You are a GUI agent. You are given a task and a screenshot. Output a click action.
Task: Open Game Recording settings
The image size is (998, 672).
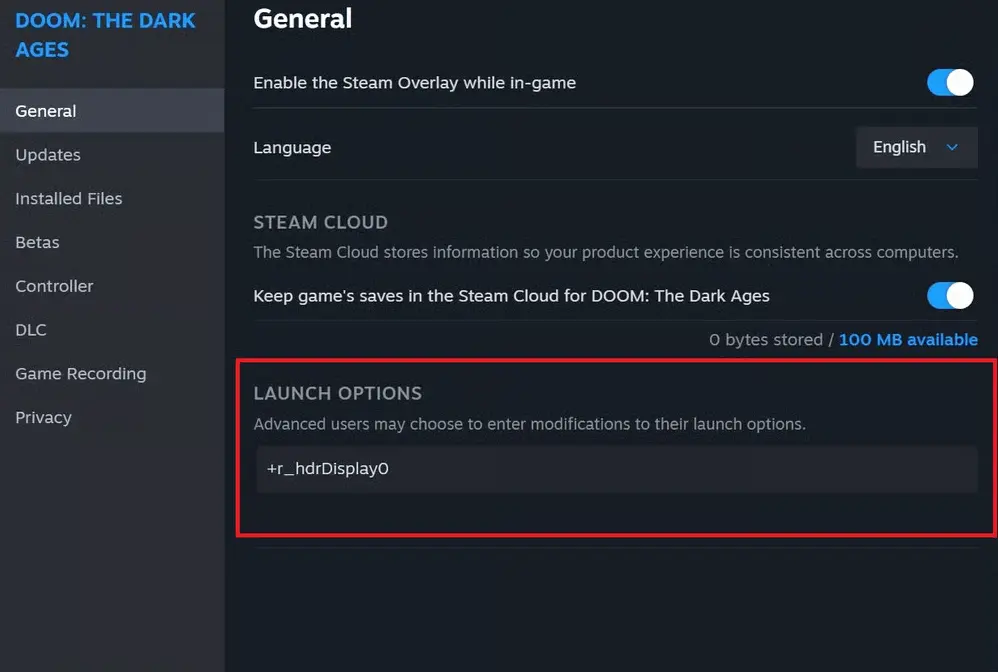[x=81, y=374]
